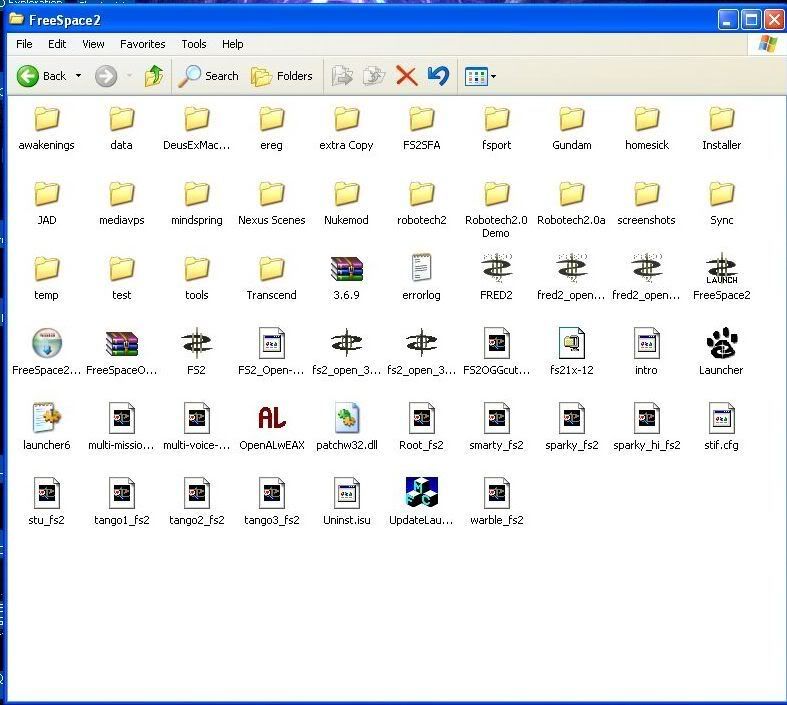787x705 pixels.
Task: Select the 3.6.9 WinRAR archive
Action: pyautogui.click(x=346, y=278)
